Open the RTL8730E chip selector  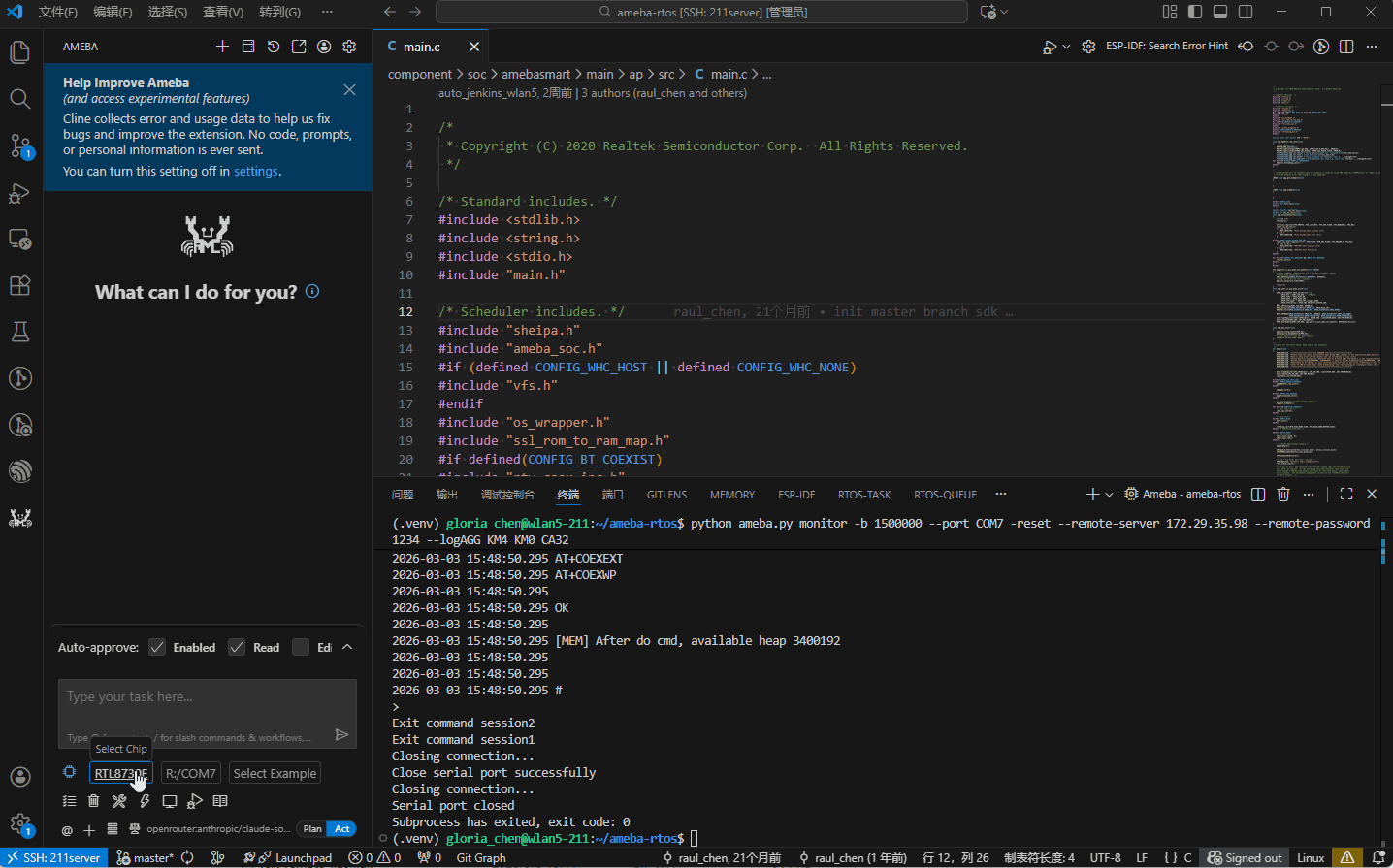click(121, 773)
